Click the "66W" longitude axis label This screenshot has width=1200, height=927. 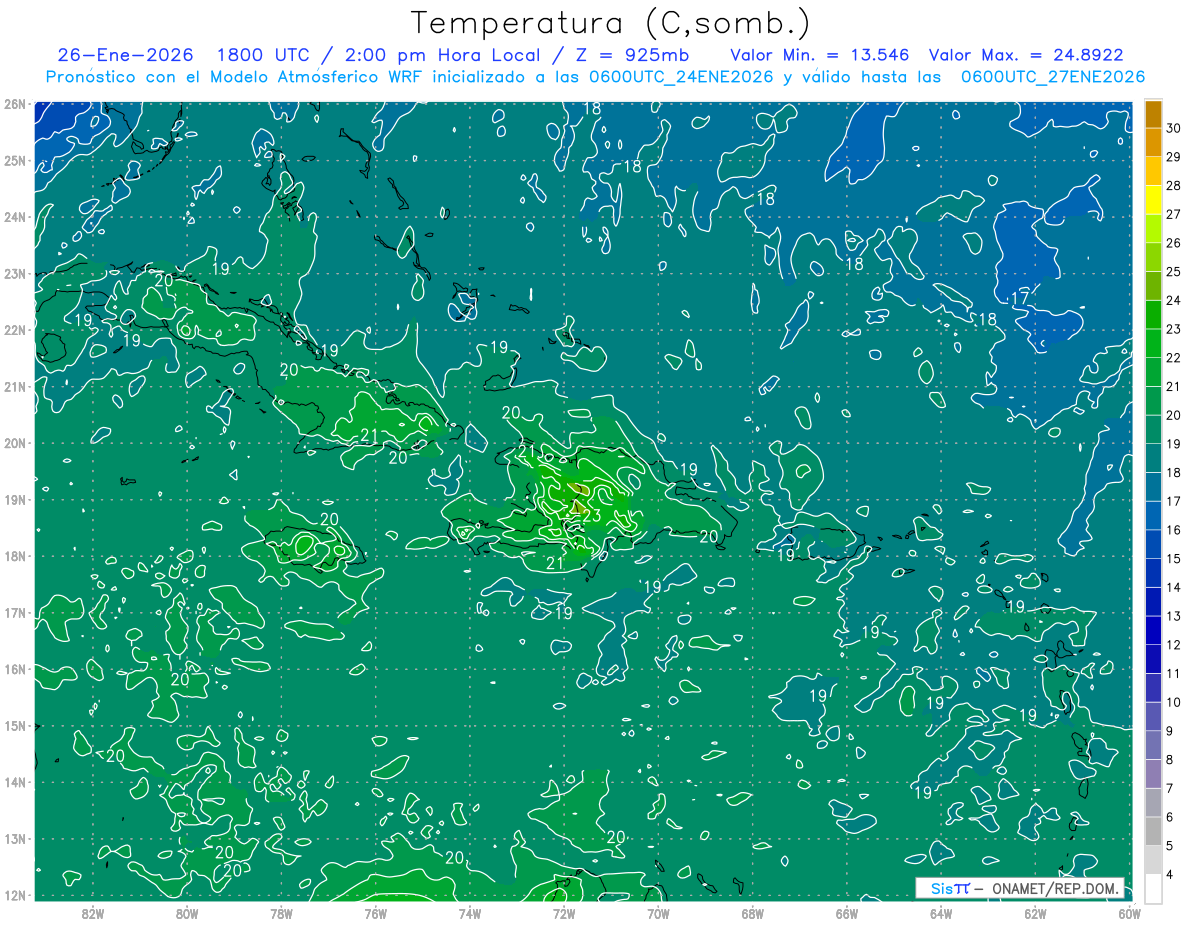point(847,913)
